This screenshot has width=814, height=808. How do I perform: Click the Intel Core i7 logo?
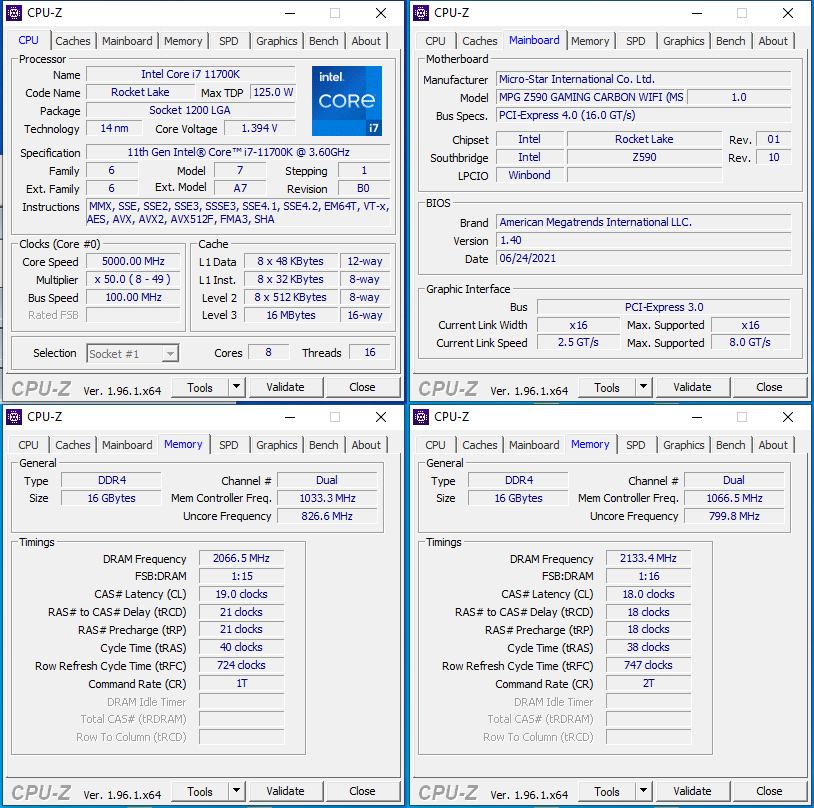click(347, 101)
